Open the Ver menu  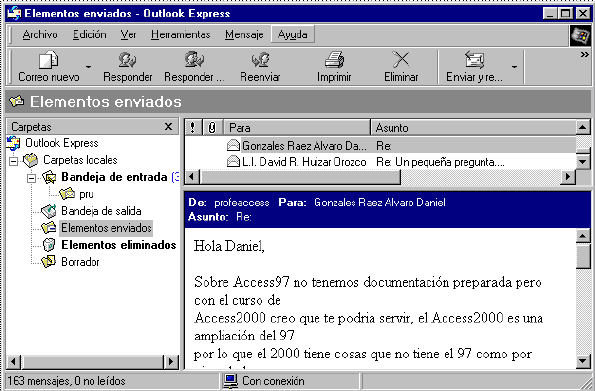tap(128, 35)
